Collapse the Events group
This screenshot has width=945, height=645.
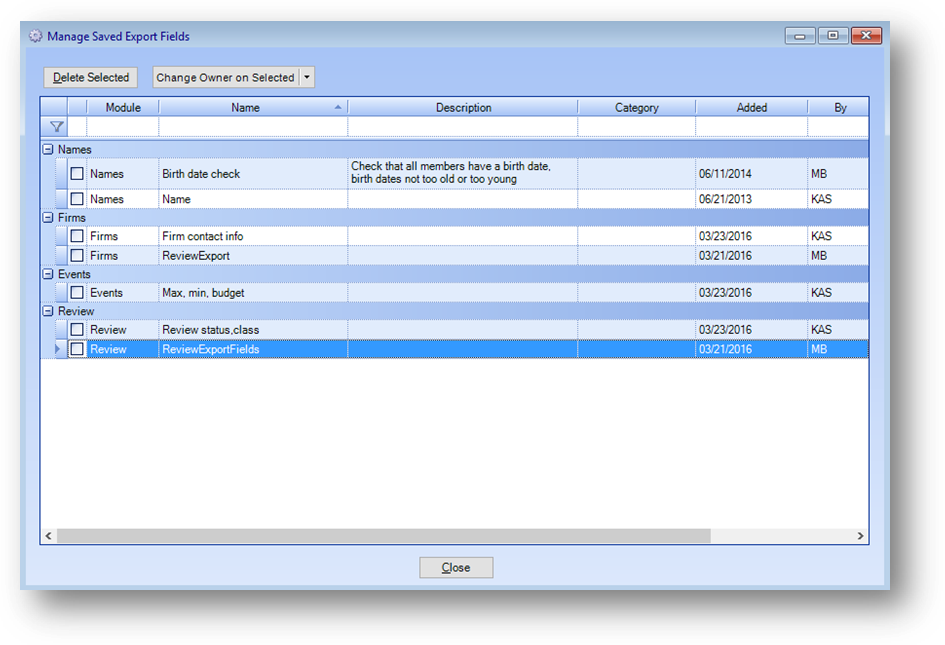(x=48, y=274)
